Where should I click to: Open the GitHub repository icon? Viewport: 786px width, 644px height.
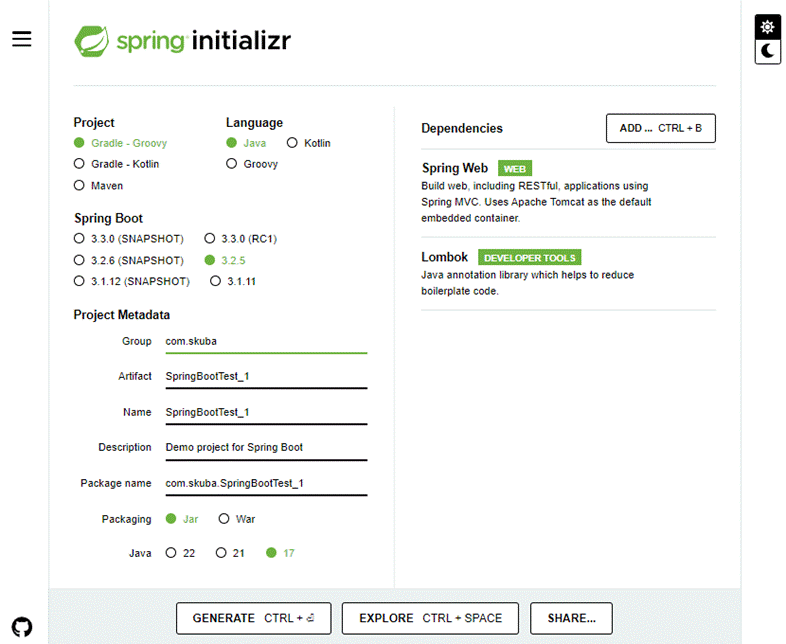[x=22, y=626]
